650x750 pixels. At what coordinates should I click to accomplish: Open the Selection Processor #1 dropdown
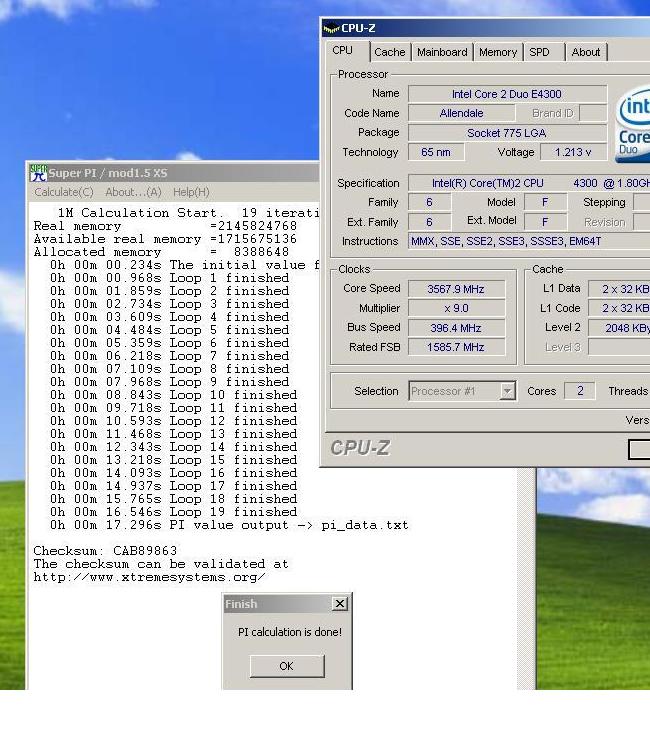pyautogui.click(x=507, y=392)
